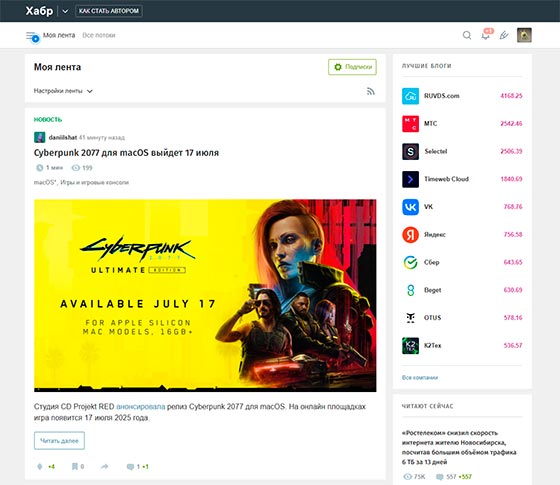
Task: Click the 1 мин reading time
Action: pos(50,168)
